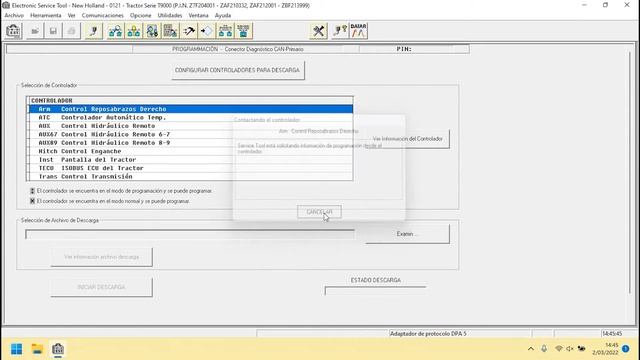
Task: Open the network tree with bell icon
Action: click(x=134, y=31)
